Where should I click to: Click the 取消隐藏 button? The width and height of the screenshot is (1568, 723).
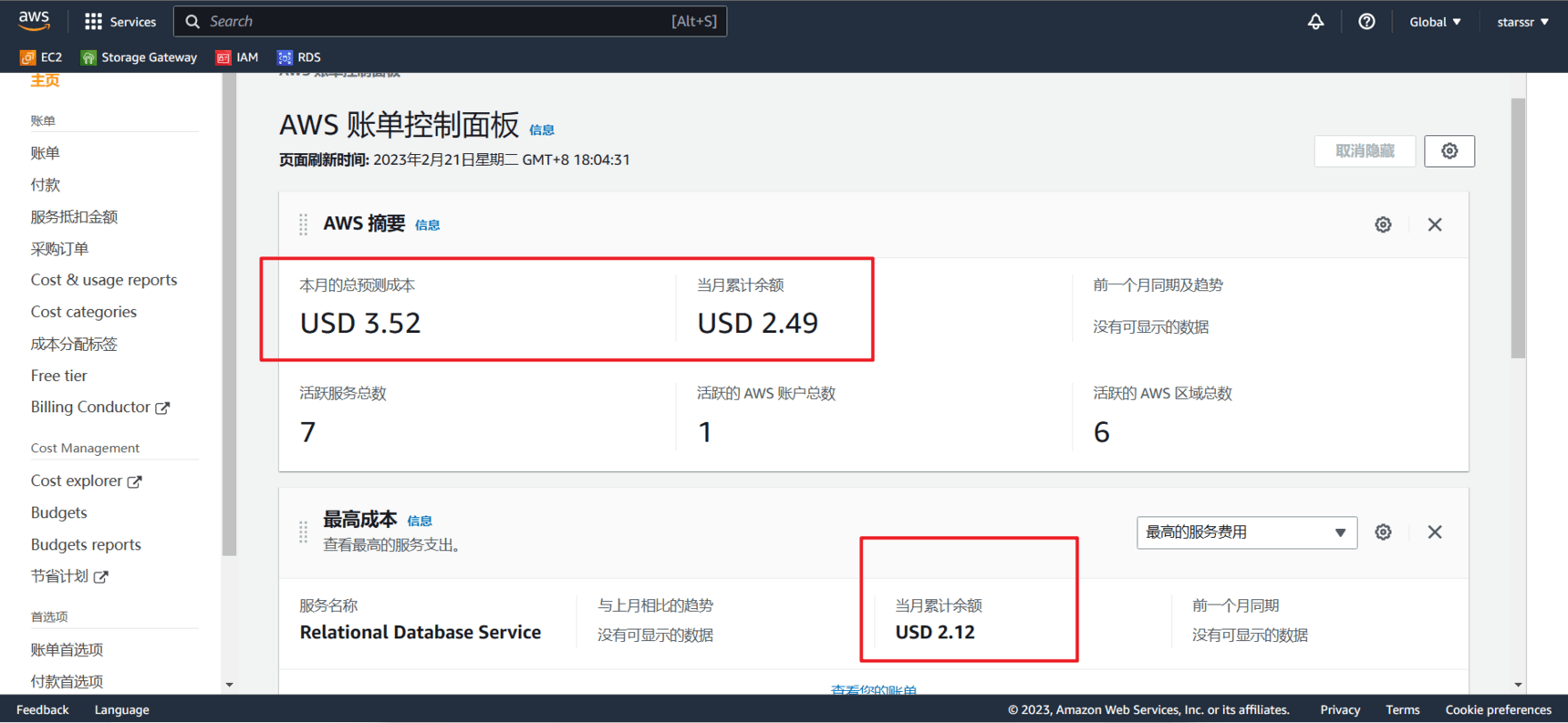pos(1365,150)
